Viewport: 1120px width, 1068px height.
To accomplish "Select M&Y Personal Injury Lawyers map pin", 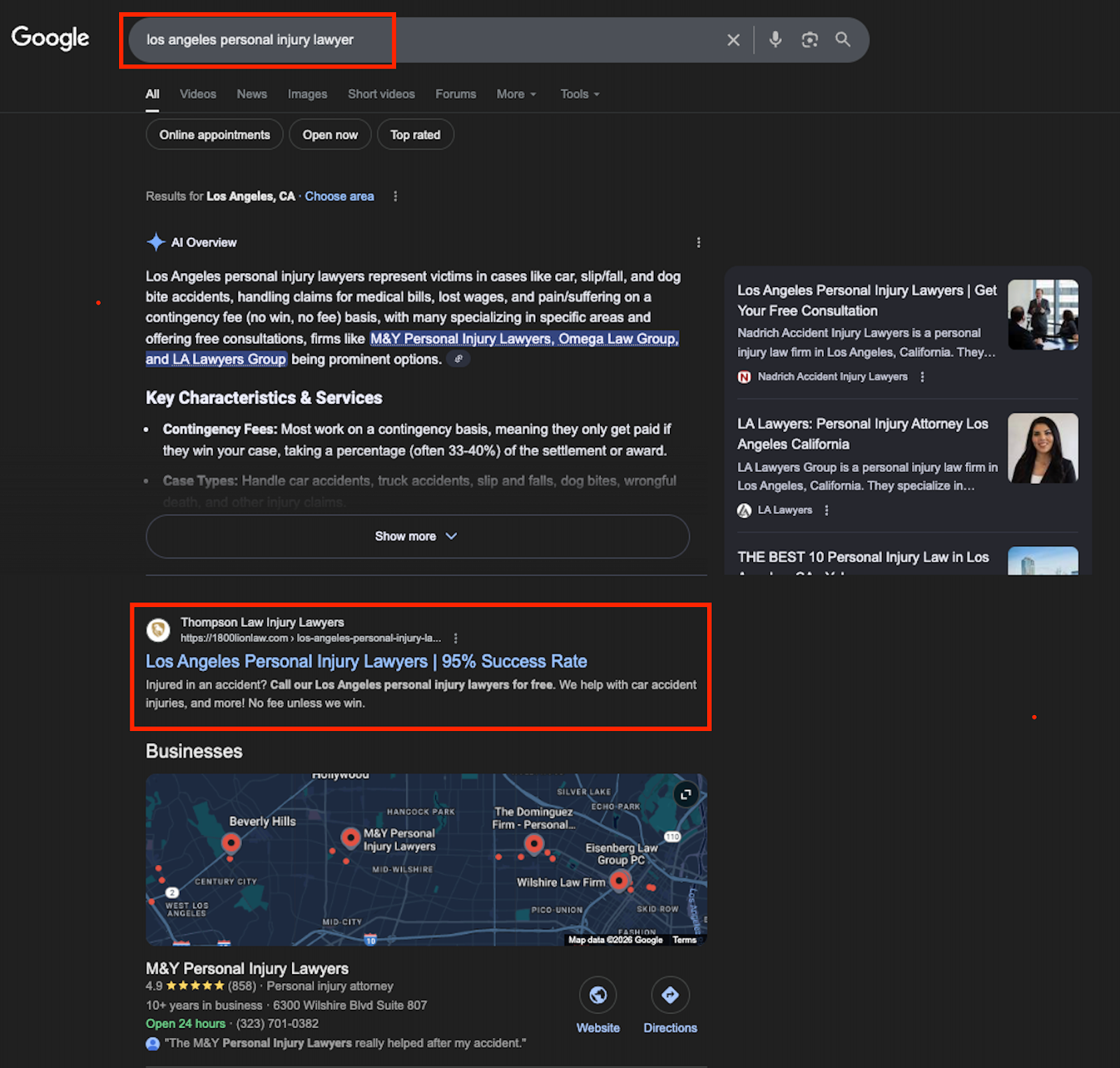I will pyautogui.click(x=350, y=838).
